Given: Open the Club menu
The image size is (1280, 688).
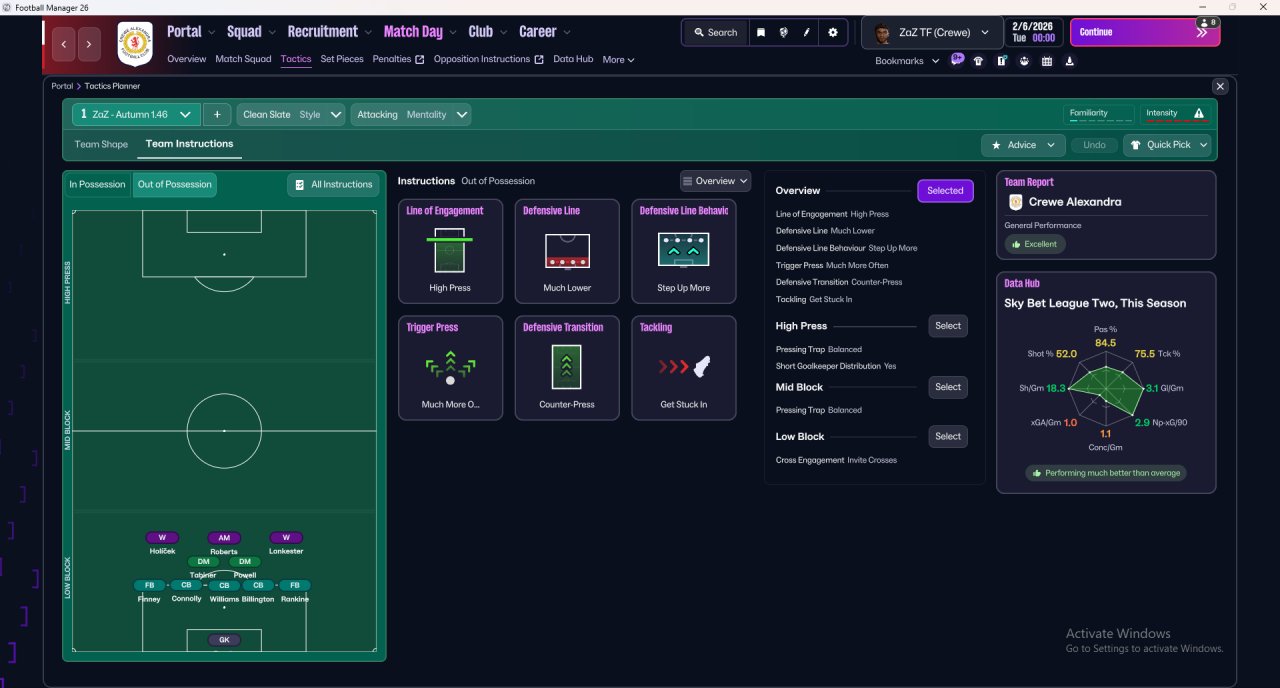Looking at the screenshot, I should pos(487,32).
